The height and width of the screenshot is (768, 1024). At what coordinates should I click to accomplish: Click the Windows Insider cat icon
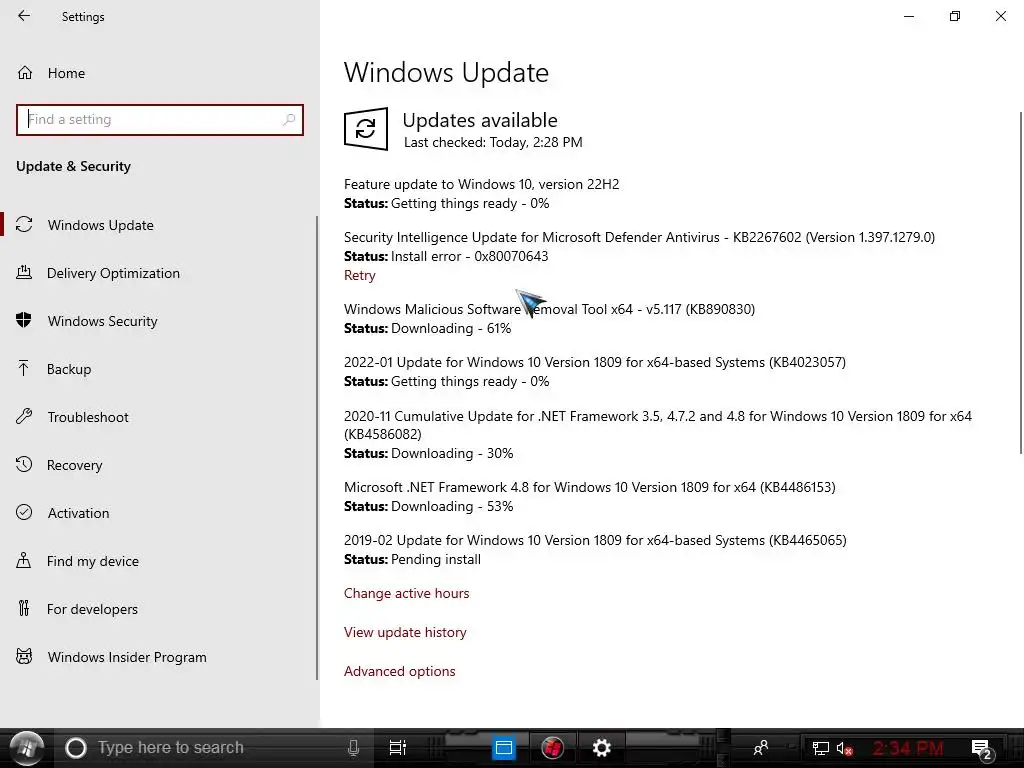click(x=24, y=656)
